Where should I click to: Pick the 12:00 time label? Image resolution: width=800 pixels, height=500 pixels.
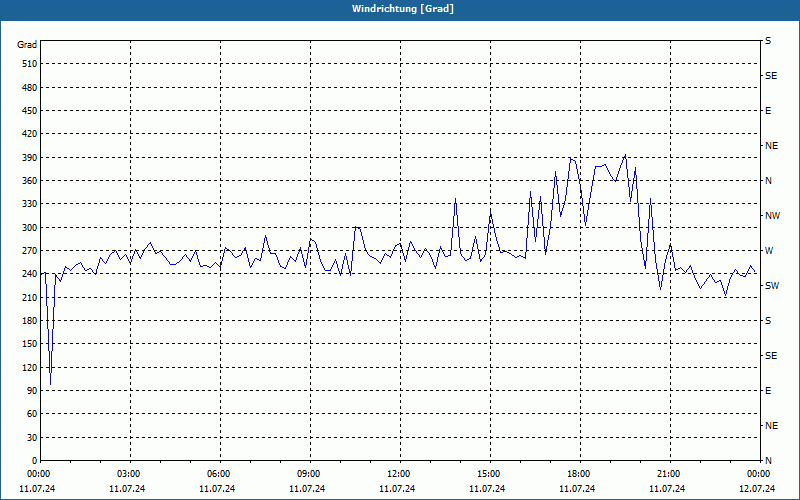399,474
